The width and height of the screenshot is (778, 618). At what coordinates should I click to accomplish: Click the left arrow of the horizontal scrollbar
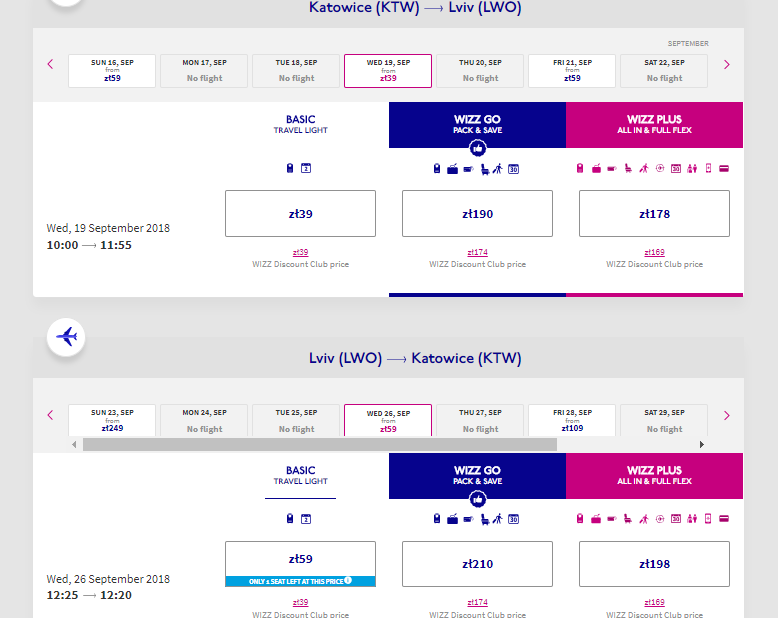point(75,444)
